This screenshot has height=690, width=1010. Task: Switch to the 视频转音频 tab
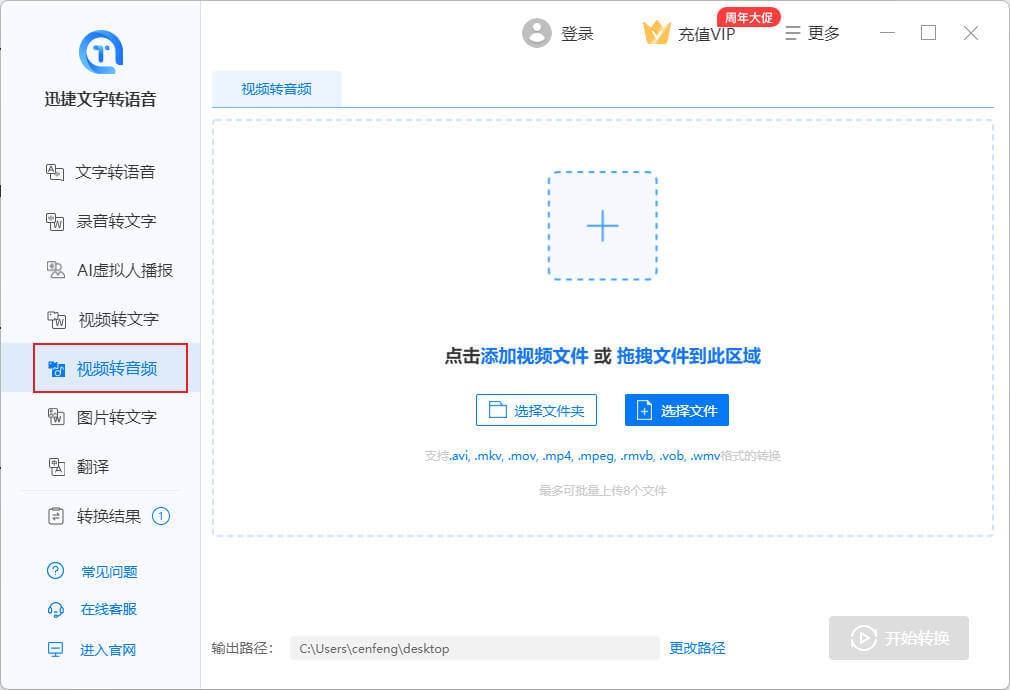point(276,89)
